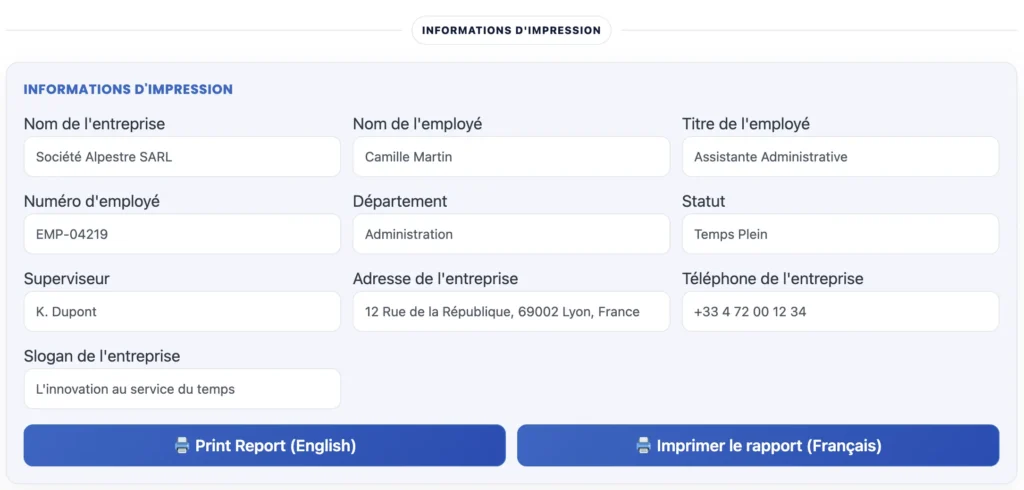Focus the Superviseur field with K. Dupont
Screen dimensions: 1024x490
tap(182, 312)
